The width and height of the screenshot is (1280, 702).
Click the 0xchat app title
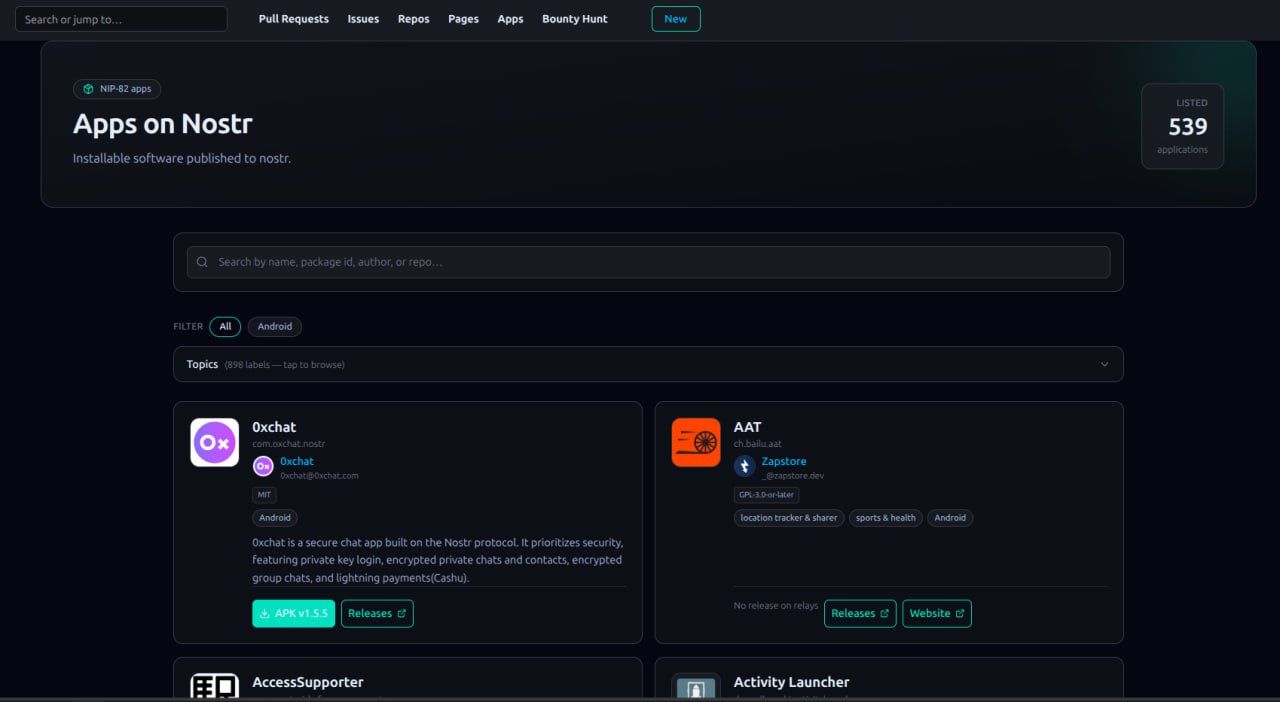[x=274, y=427]
